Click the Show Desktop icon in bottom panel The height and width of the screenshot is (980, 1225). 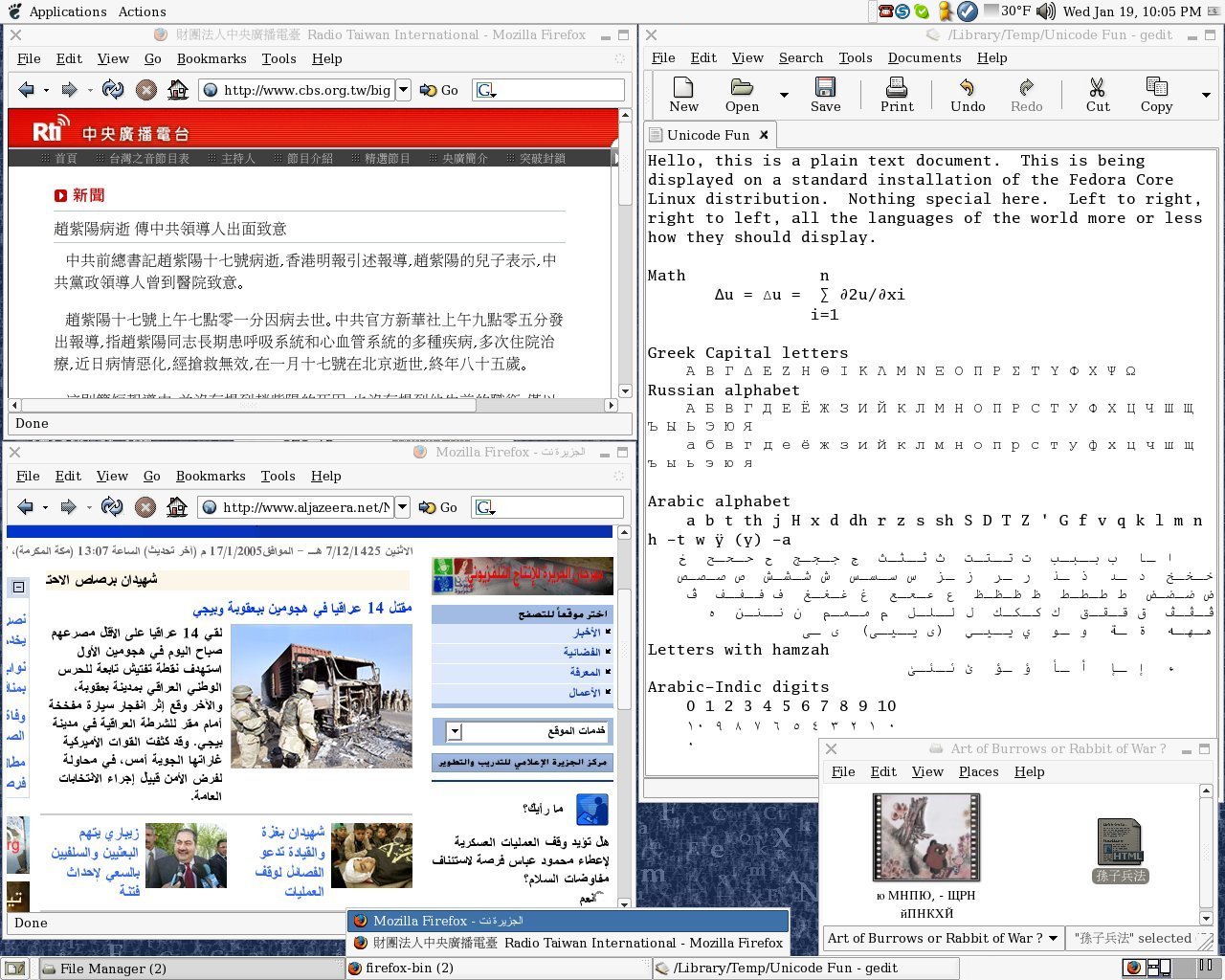(14, 969)
